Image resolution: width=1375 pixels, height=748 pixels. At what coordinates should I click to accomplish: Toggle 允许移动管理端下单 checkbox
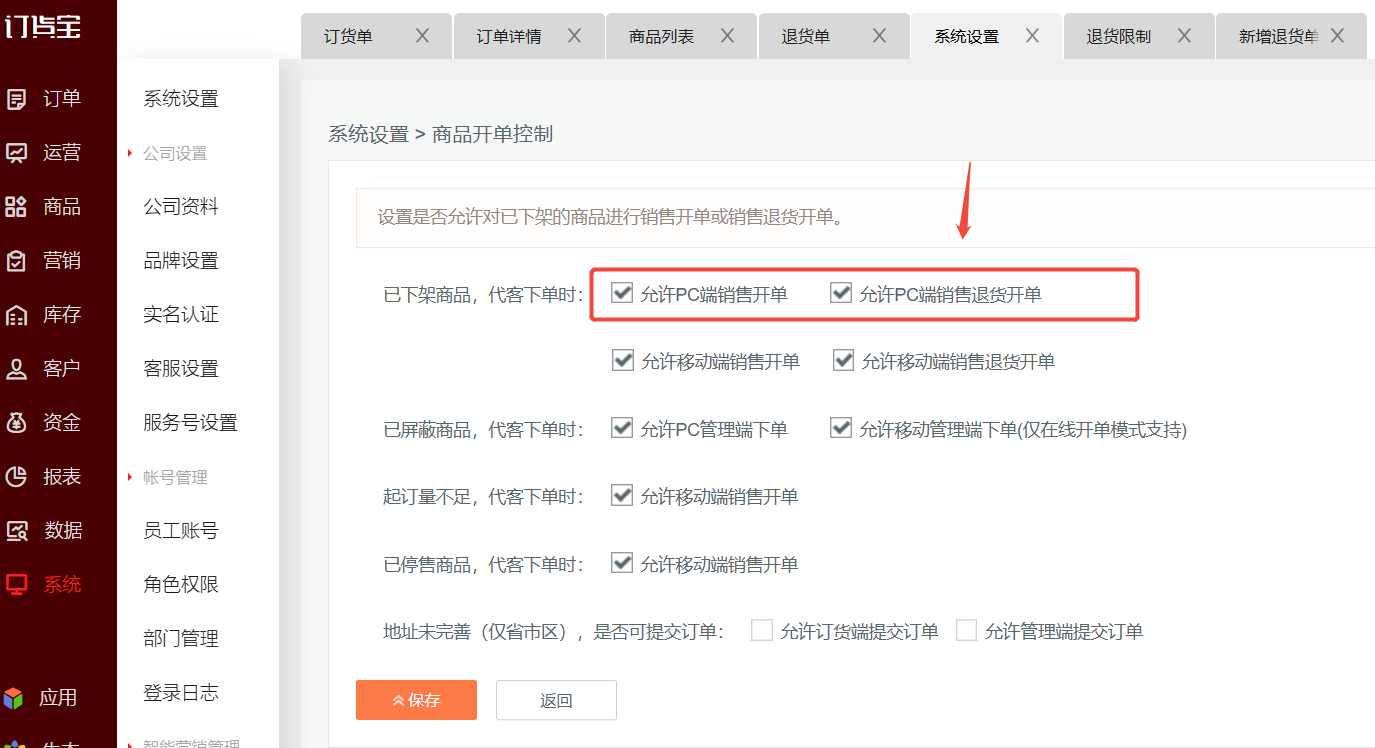(x=841, y=428)
